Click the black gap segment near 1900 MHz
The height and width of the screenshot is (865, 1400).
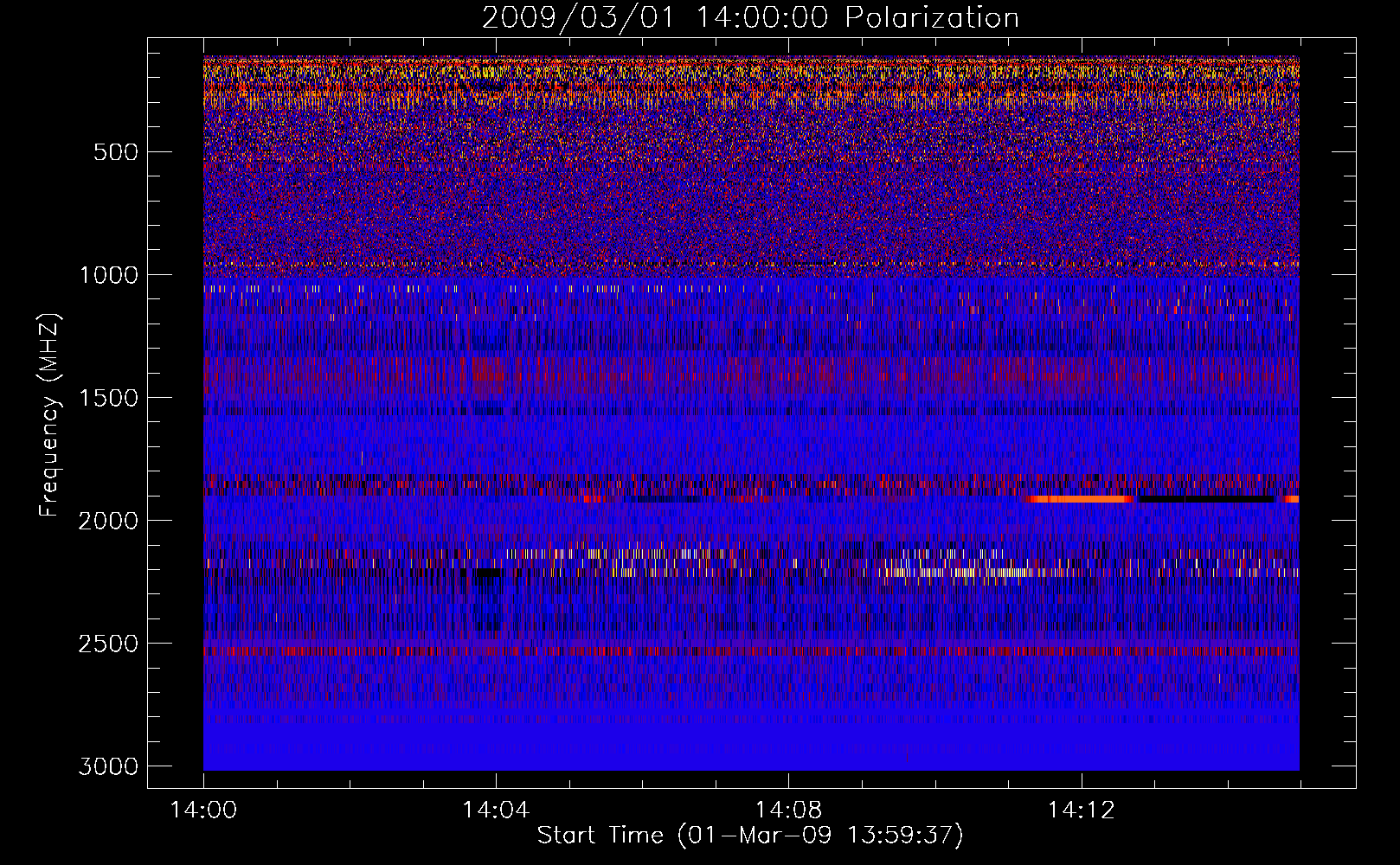pyautogui.click(x=1207, y=499)
